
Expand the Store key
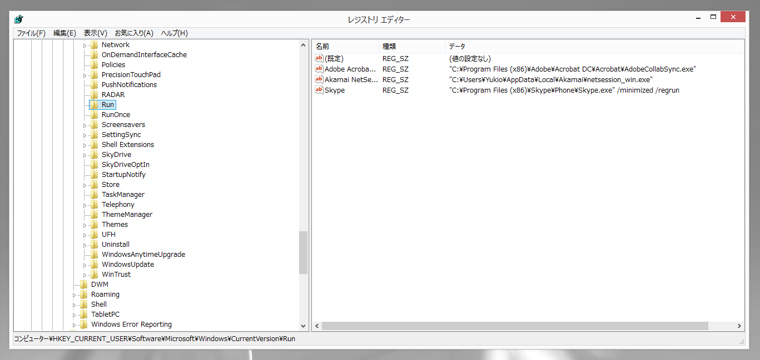click(84, 185)
